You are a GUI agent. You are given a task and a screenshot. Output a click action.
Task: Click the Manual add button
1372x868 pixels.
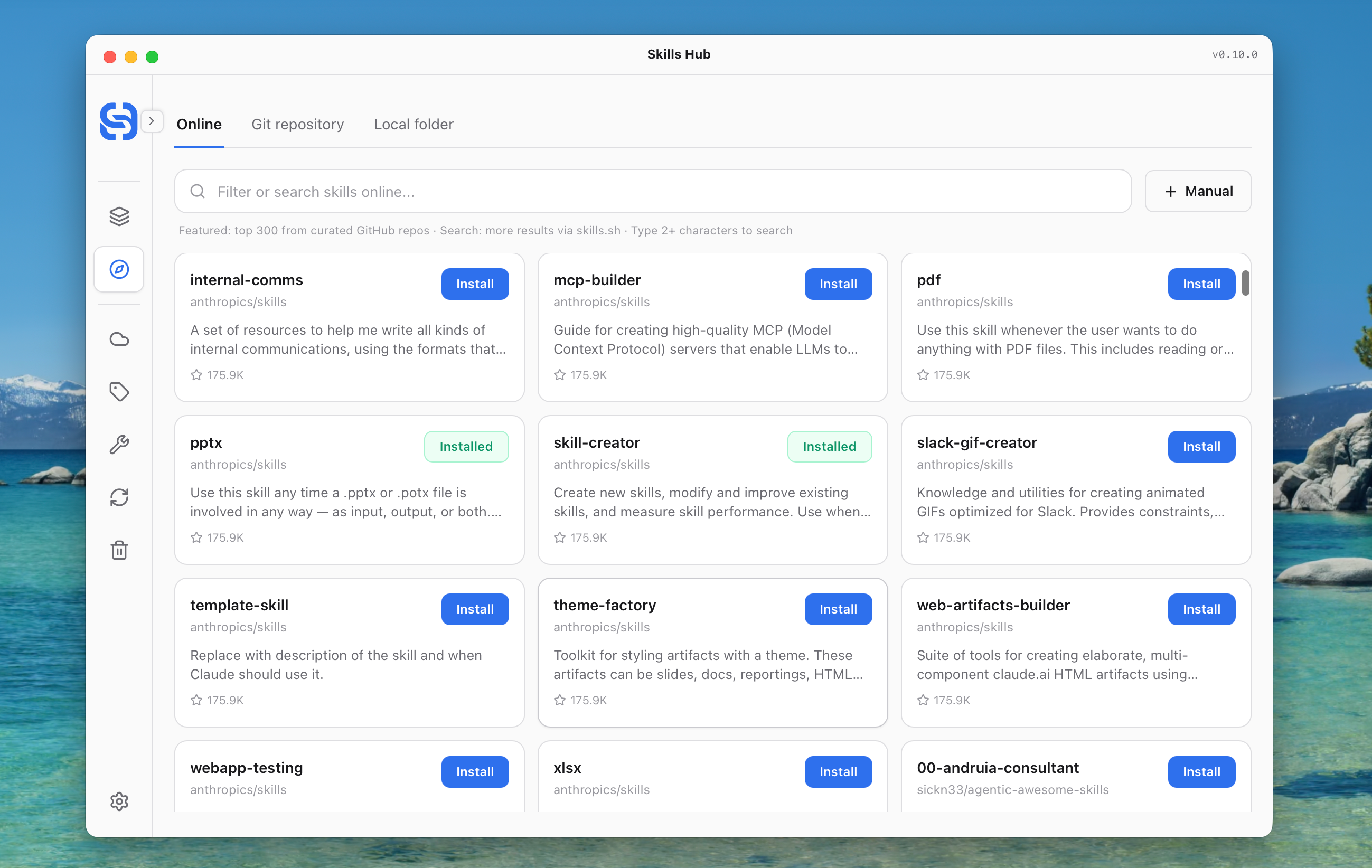(x=1198, y=191)
